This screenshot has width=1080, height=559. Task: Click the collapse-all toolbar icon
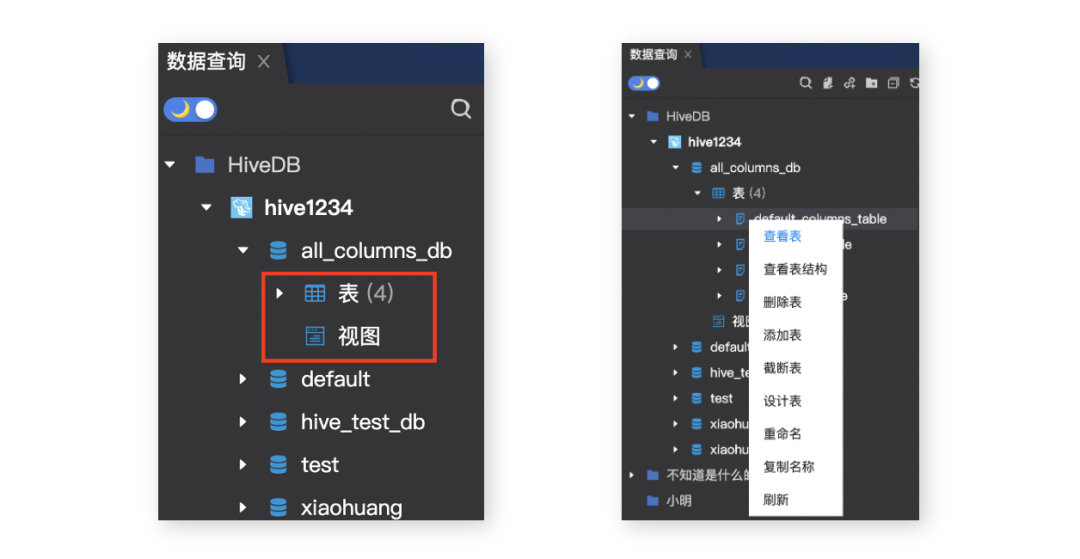click(x=893, y=83)
